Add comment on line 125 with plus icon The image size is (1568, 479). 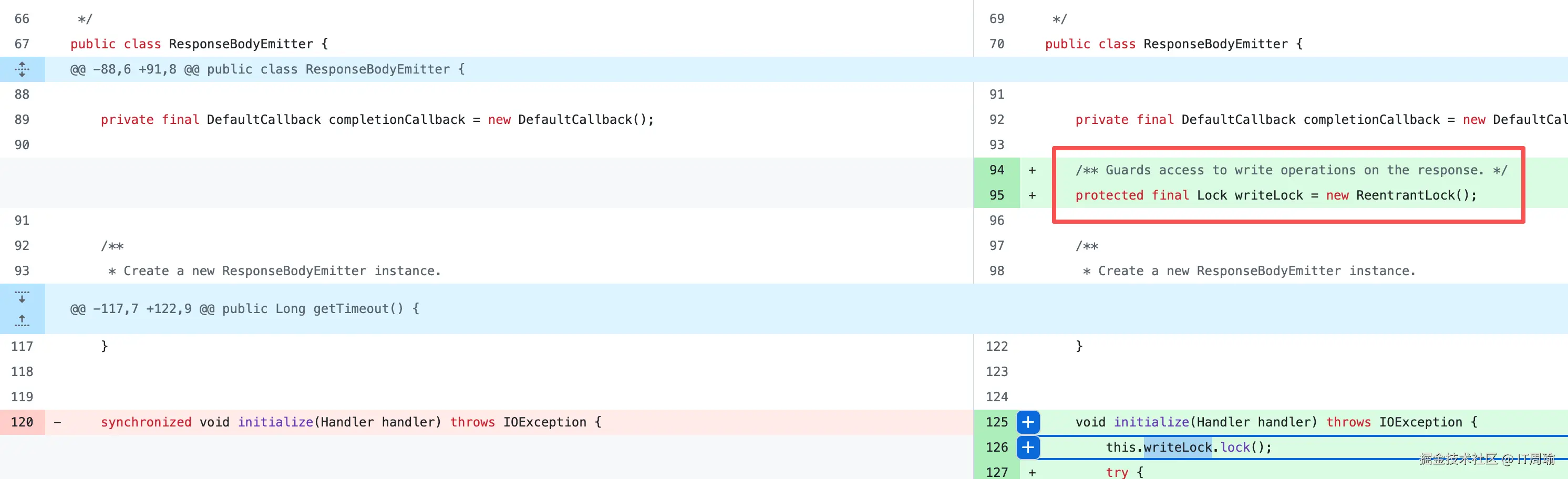1028,422
